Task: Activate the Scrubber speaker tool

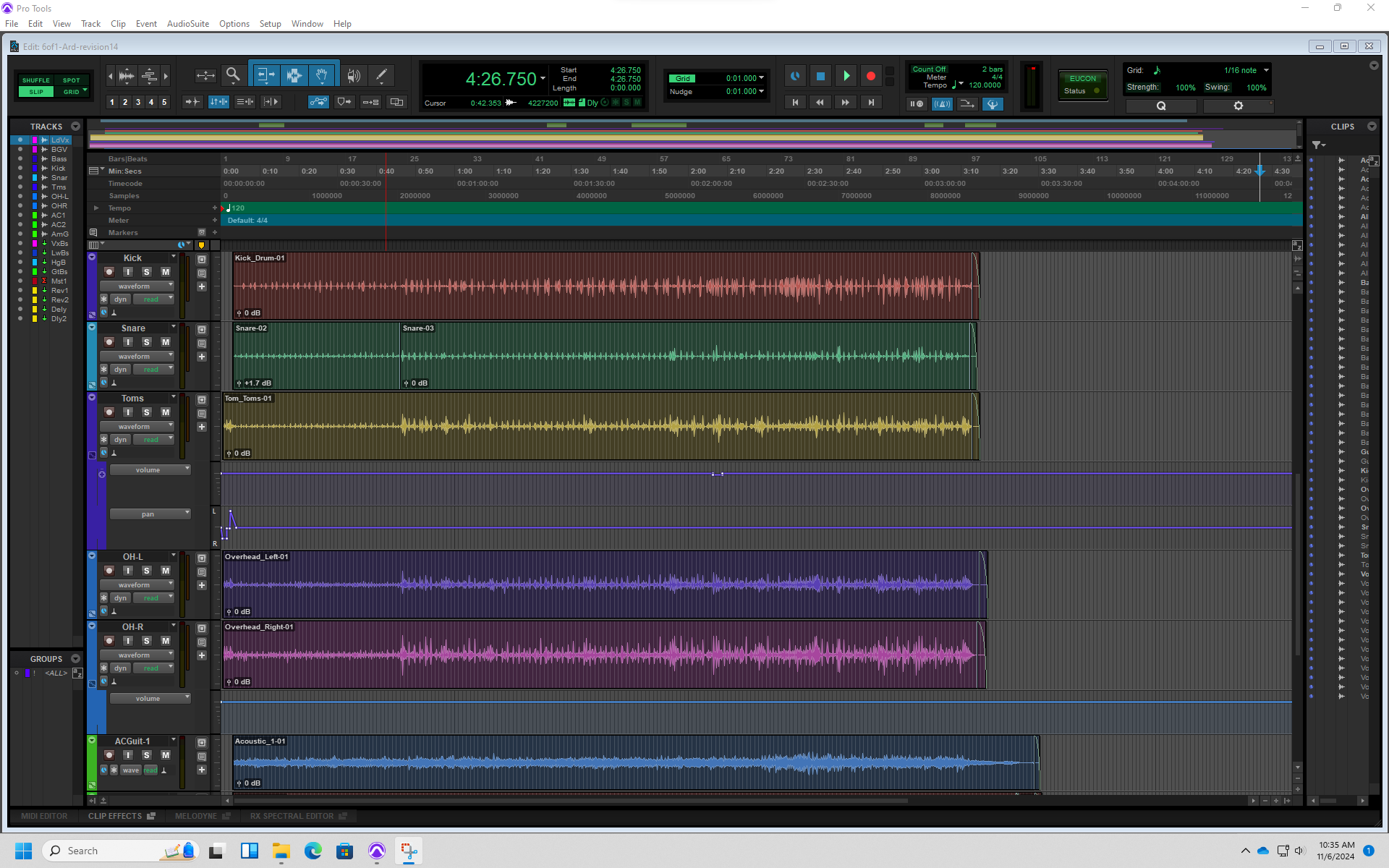Action: click(x=353, y=75)
